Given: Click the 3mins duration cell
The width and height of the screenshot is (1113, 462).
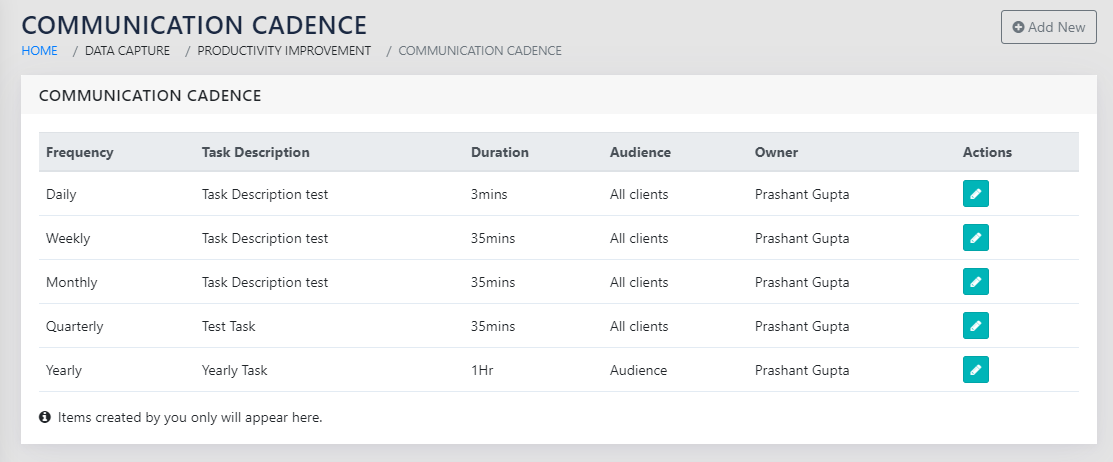Looking at the screenshot, I should (x=489, y=194).
